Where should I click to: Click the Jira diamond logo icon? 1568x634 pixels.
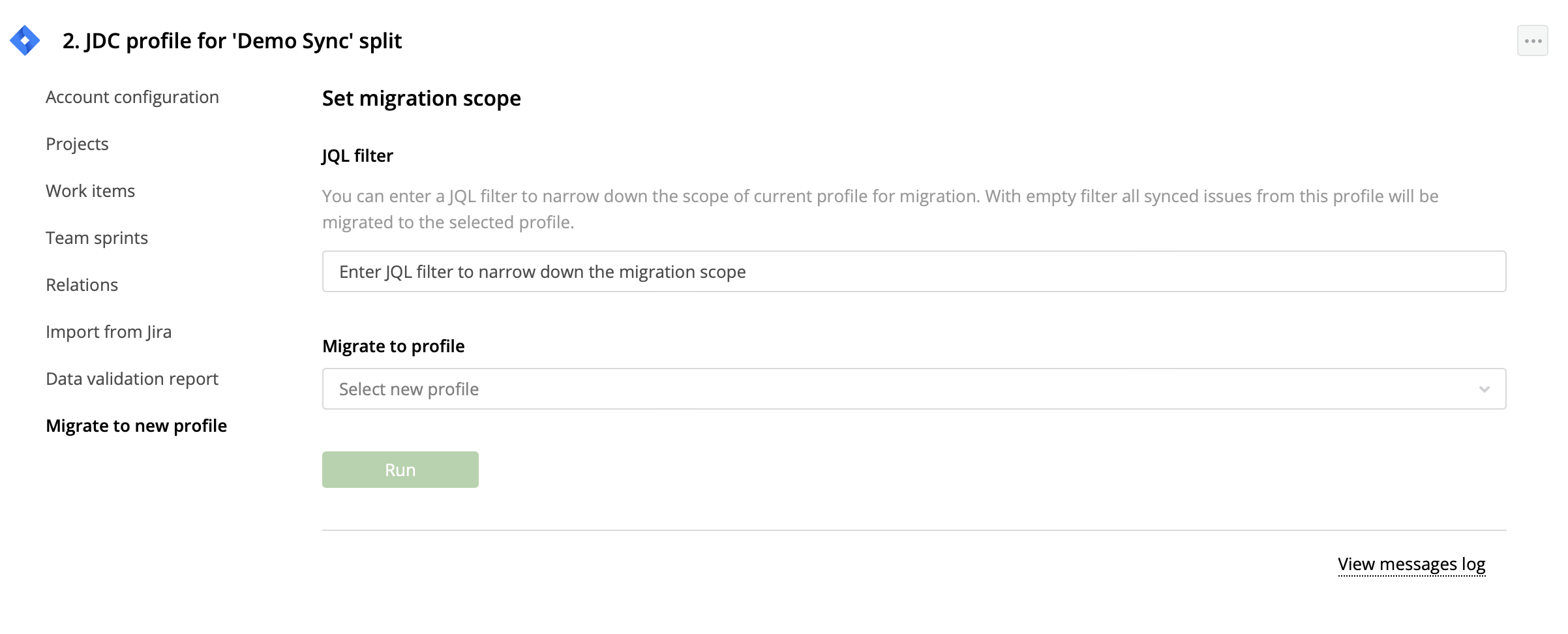(25, 40)
